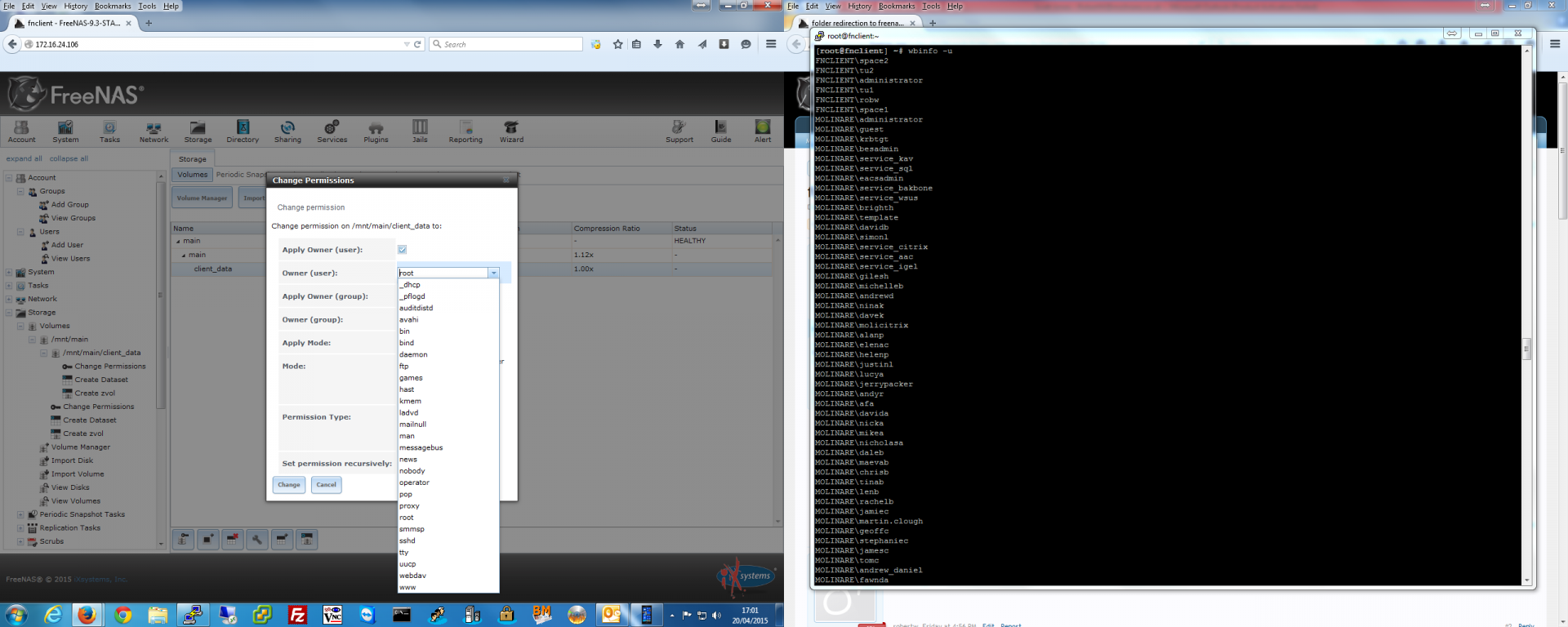Image resolution: width=1568 pixels, height=627 pixels.
Task: Collapse the Groups tree node
Action: (x=20, y=191)
